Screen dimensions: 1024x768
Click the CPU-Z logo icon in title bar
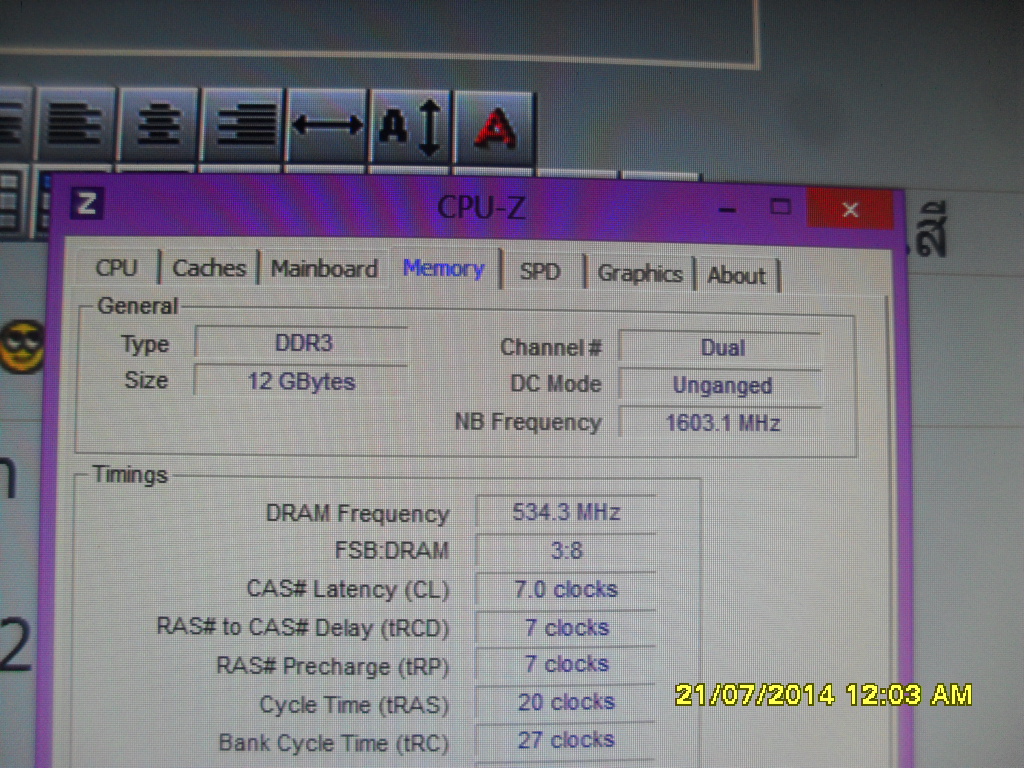[87, 204]
